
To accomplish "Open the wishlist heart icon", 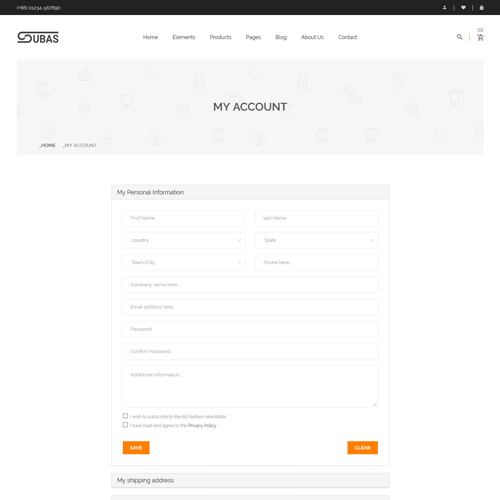I will [x=463, y=7].
